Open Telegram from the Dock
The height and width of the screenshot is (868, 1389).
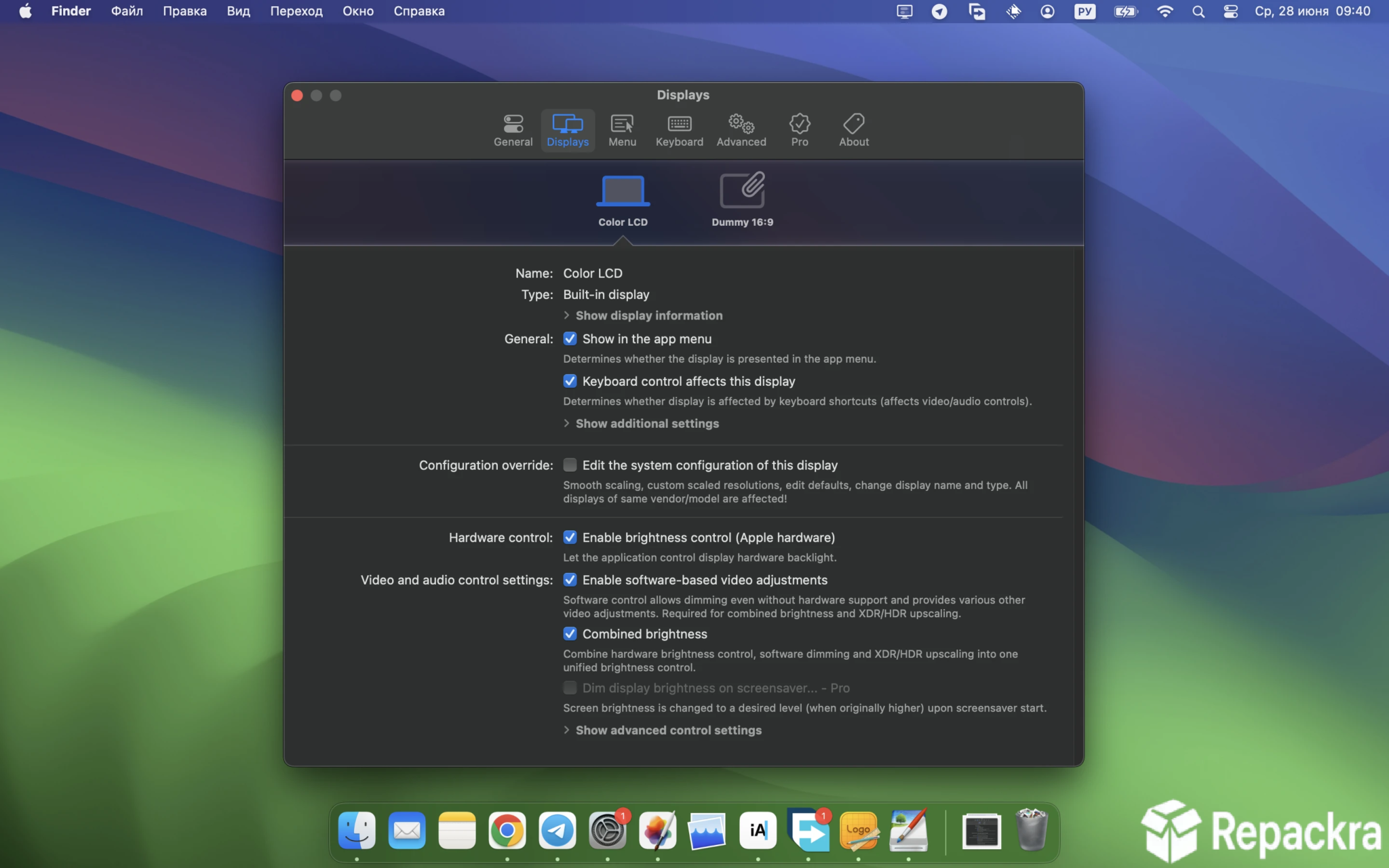[557, 830]
